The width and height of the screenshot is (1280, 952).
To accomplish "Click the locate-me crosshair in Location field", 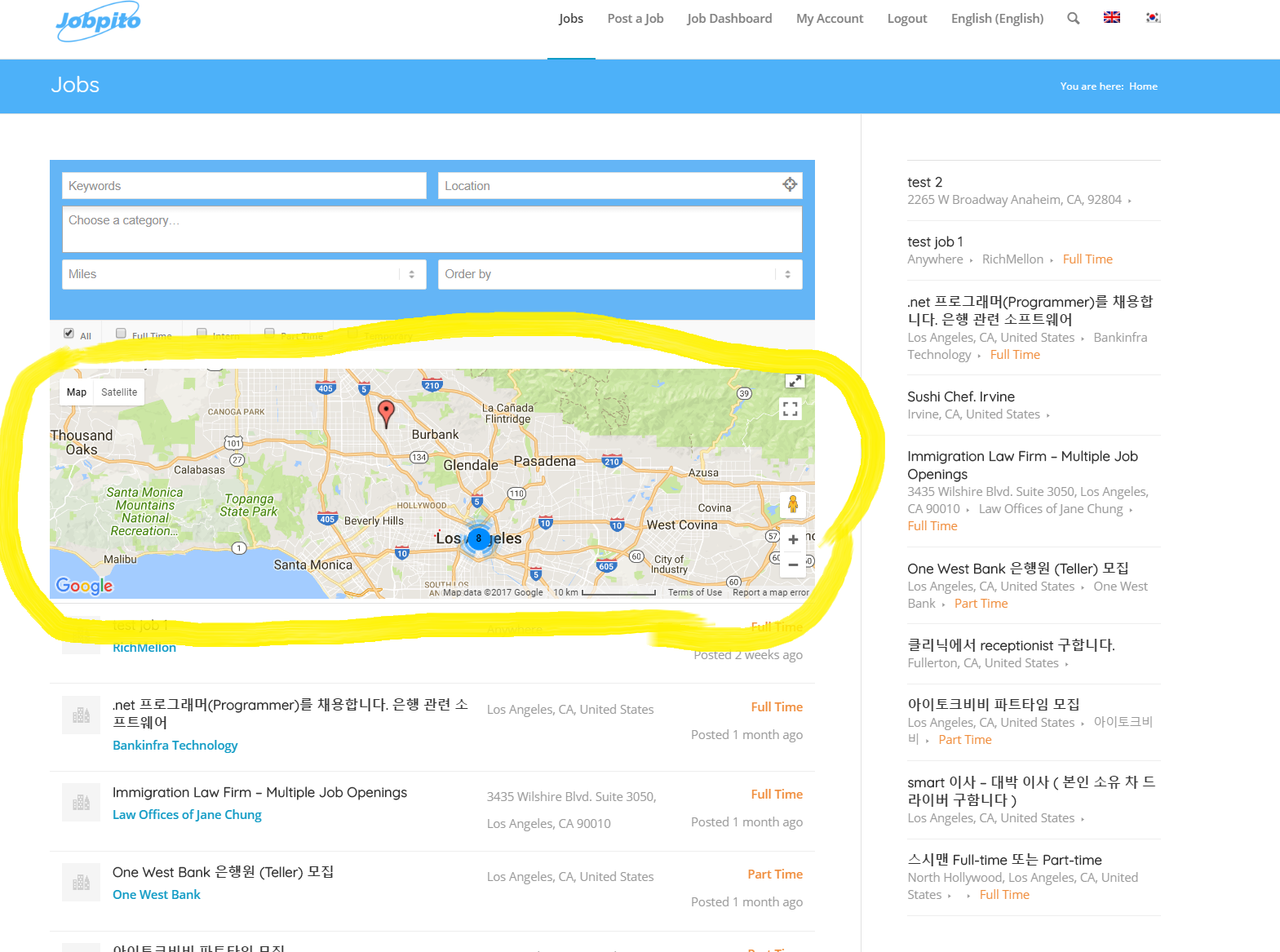I will 790,184.
